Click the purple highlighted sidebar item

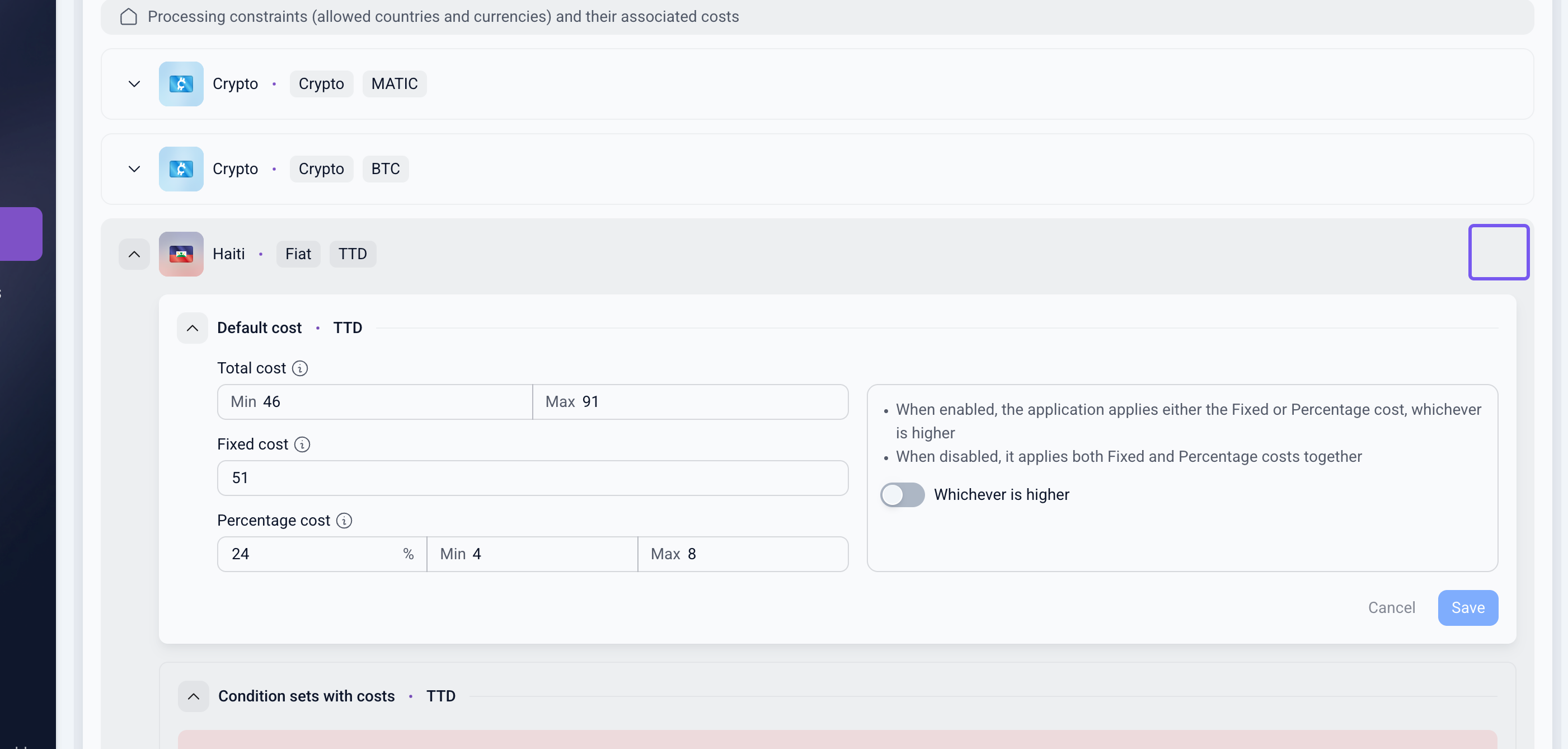[21, 234]
